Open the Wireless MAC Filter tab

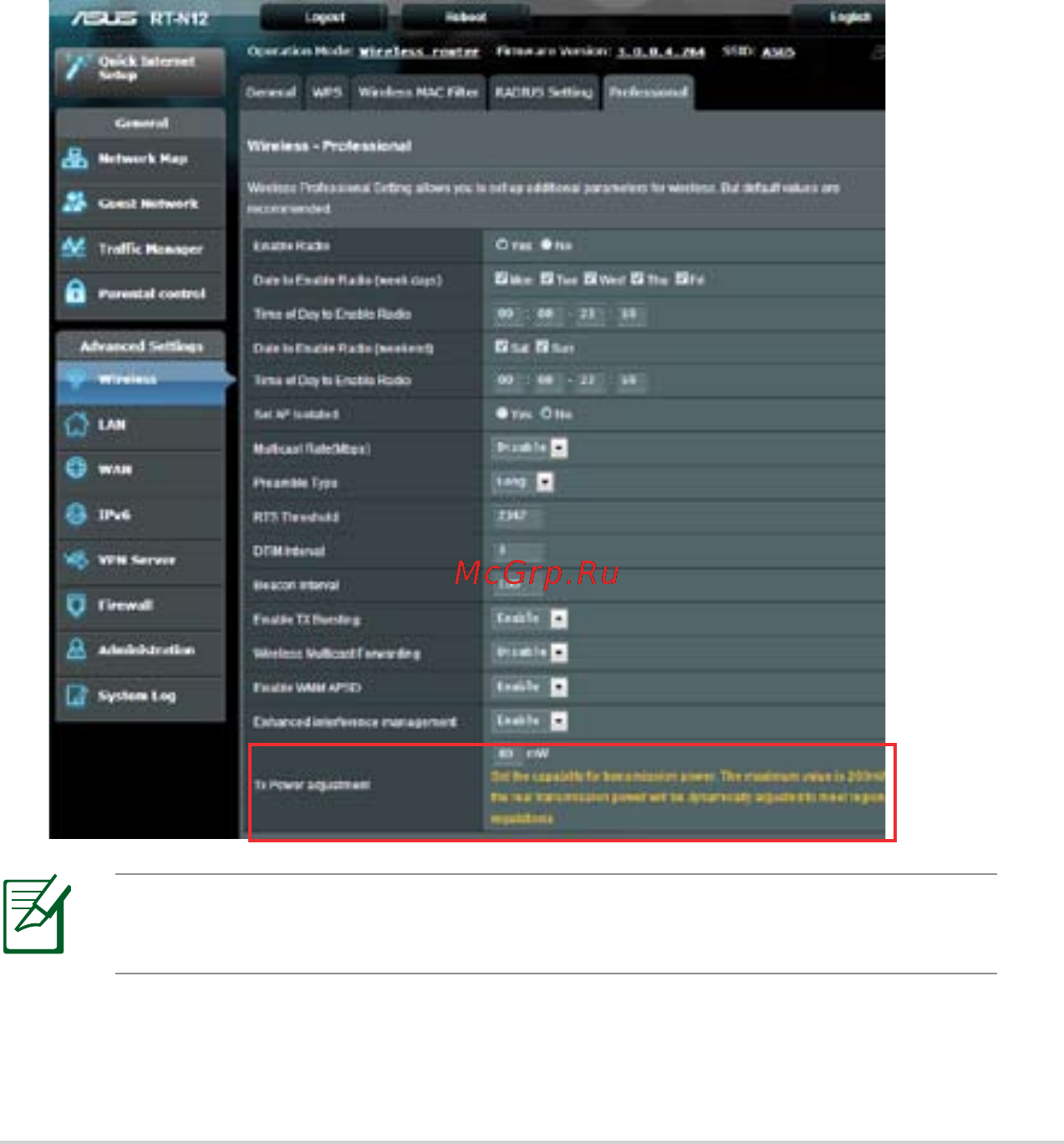(418, 93)
